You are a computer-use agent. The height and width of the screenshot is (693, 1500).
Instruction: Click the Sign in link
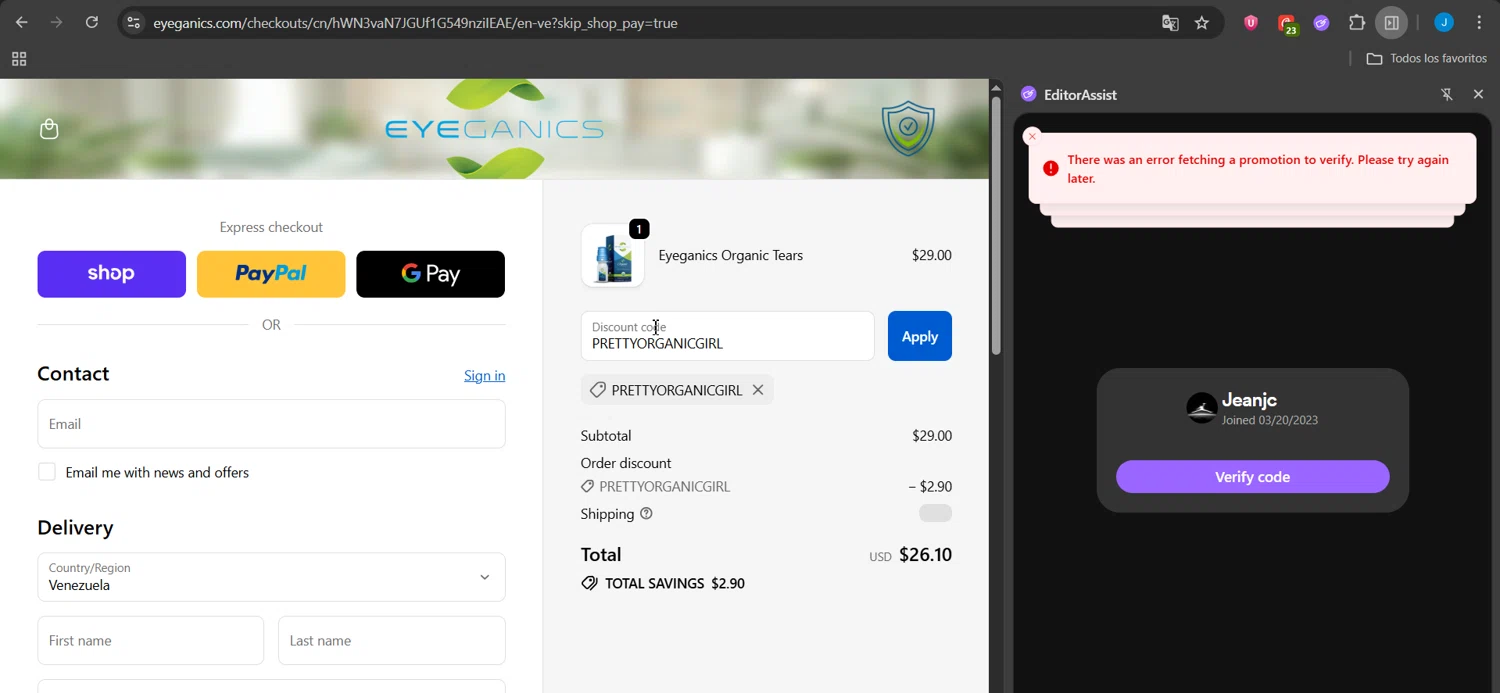click(x=484, y=375)
